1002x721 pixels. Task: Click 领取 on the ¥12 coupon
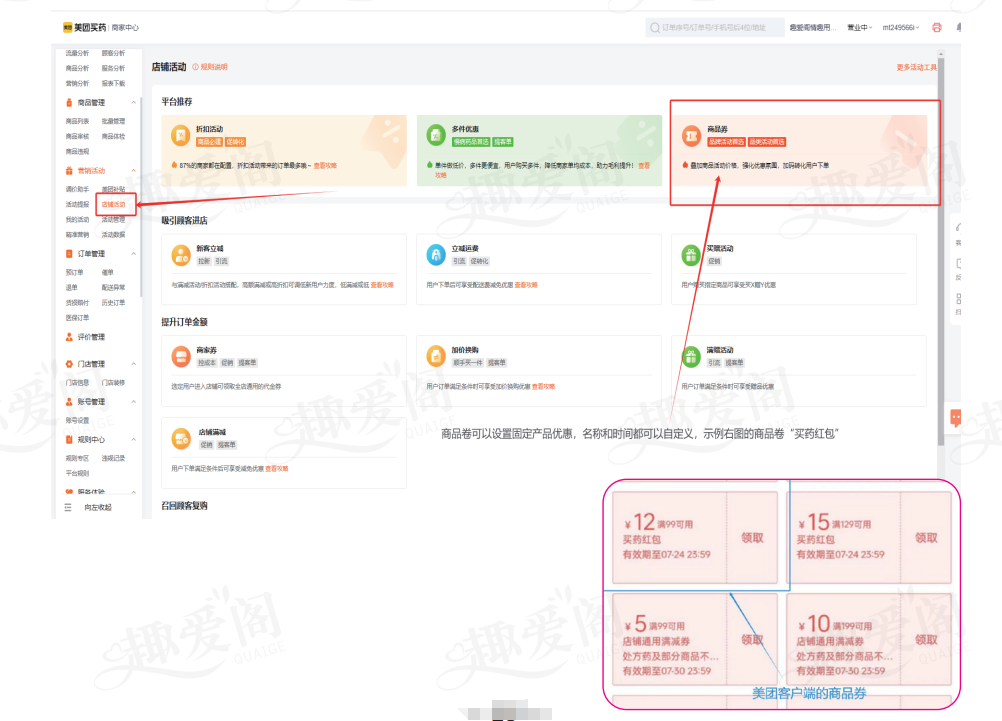(752, 538)
